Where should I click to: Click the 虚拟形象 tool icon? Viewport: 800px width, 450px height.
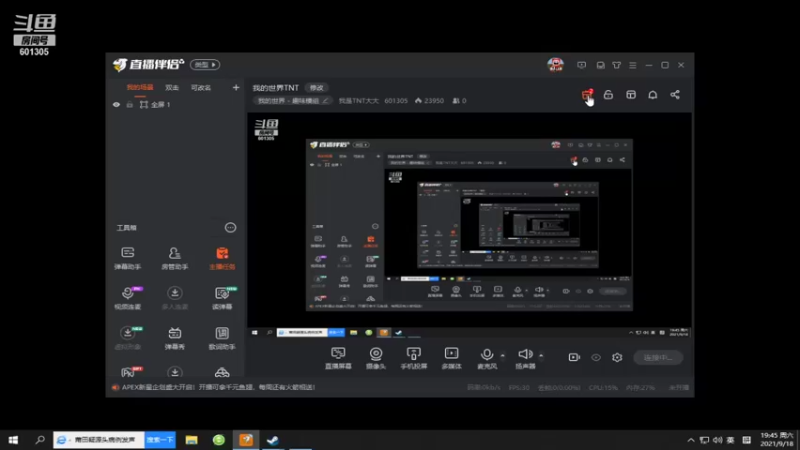(x=128, y=333)
